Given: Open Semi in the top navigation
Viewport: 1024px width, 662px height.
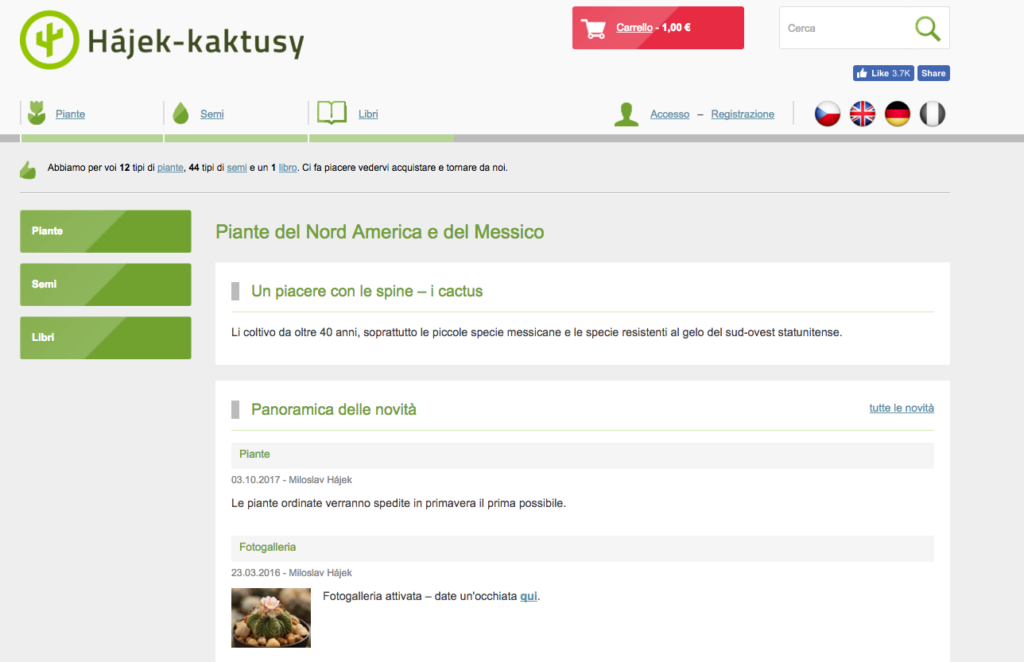Looking at the screenshot, I should pos(212,114).
